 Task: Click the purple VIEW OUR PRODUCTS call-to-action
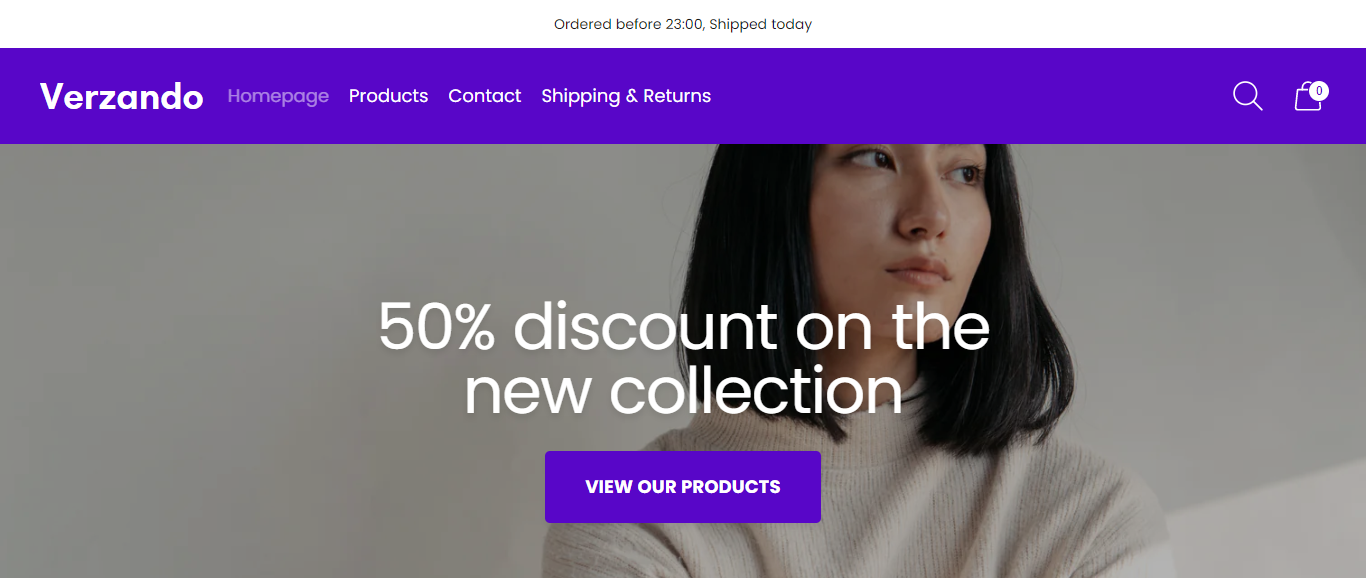tap(683, 487)
